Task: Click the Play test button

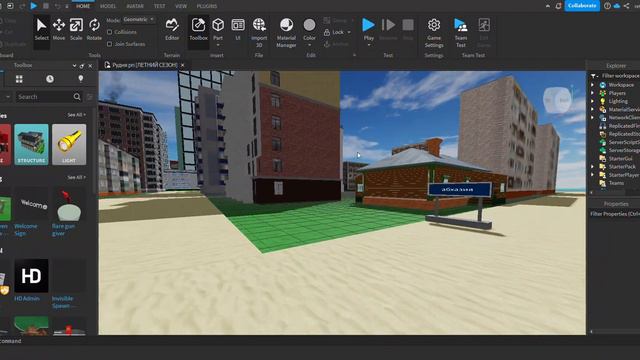Action: pos(369,25)
